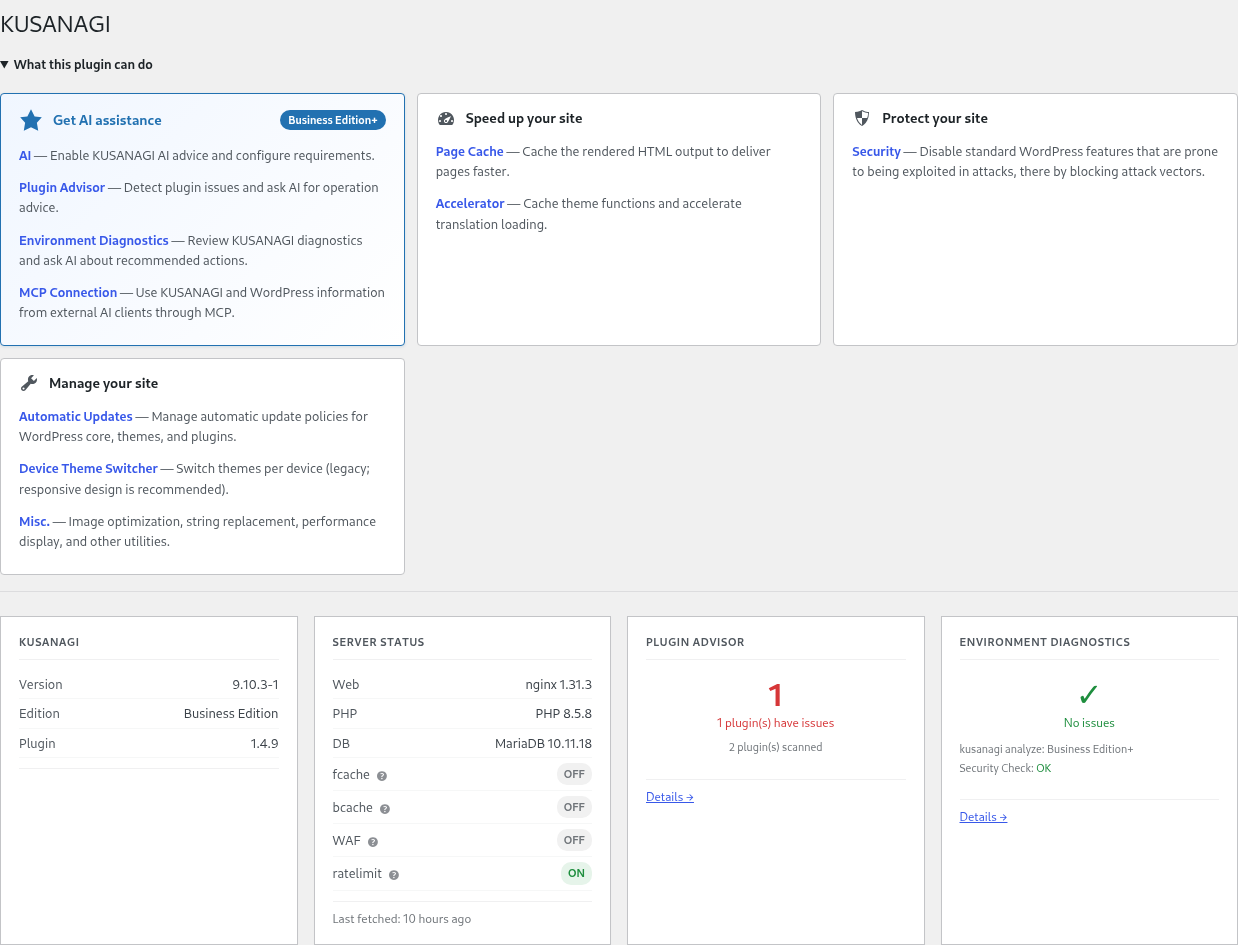Click the 1 plugin(s) have issues text

pyautogui.click(x=775, y=723)
